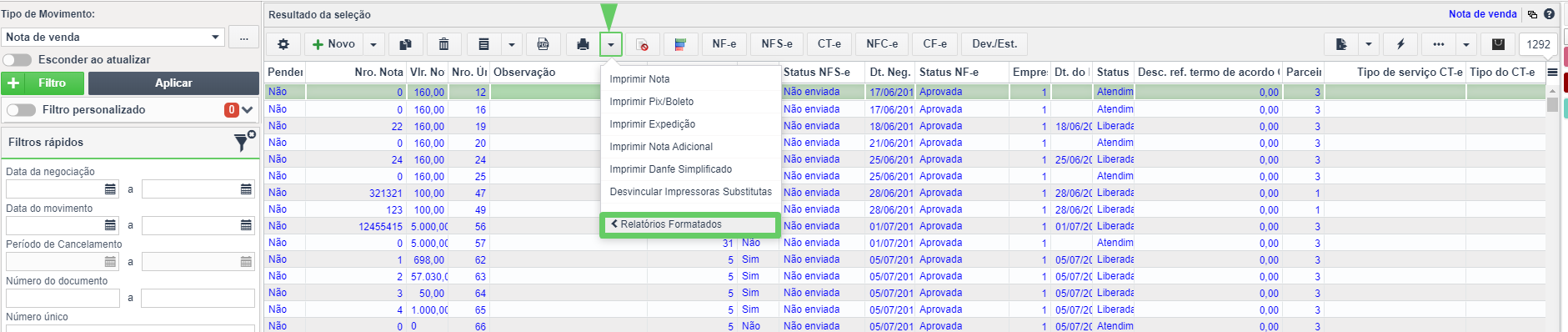Click the document export icon

click(x=1341, y=44)
